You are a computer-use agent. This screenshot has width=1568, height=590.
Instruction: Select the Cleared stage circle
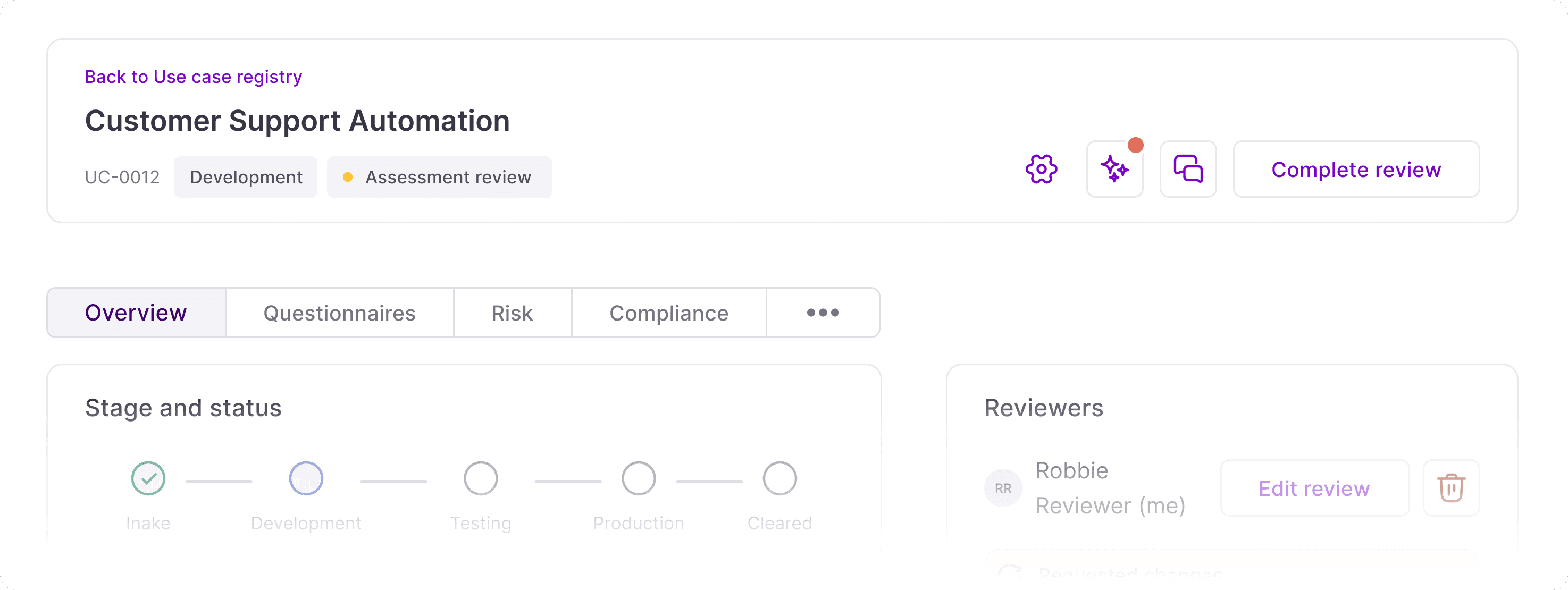point(779,479)
